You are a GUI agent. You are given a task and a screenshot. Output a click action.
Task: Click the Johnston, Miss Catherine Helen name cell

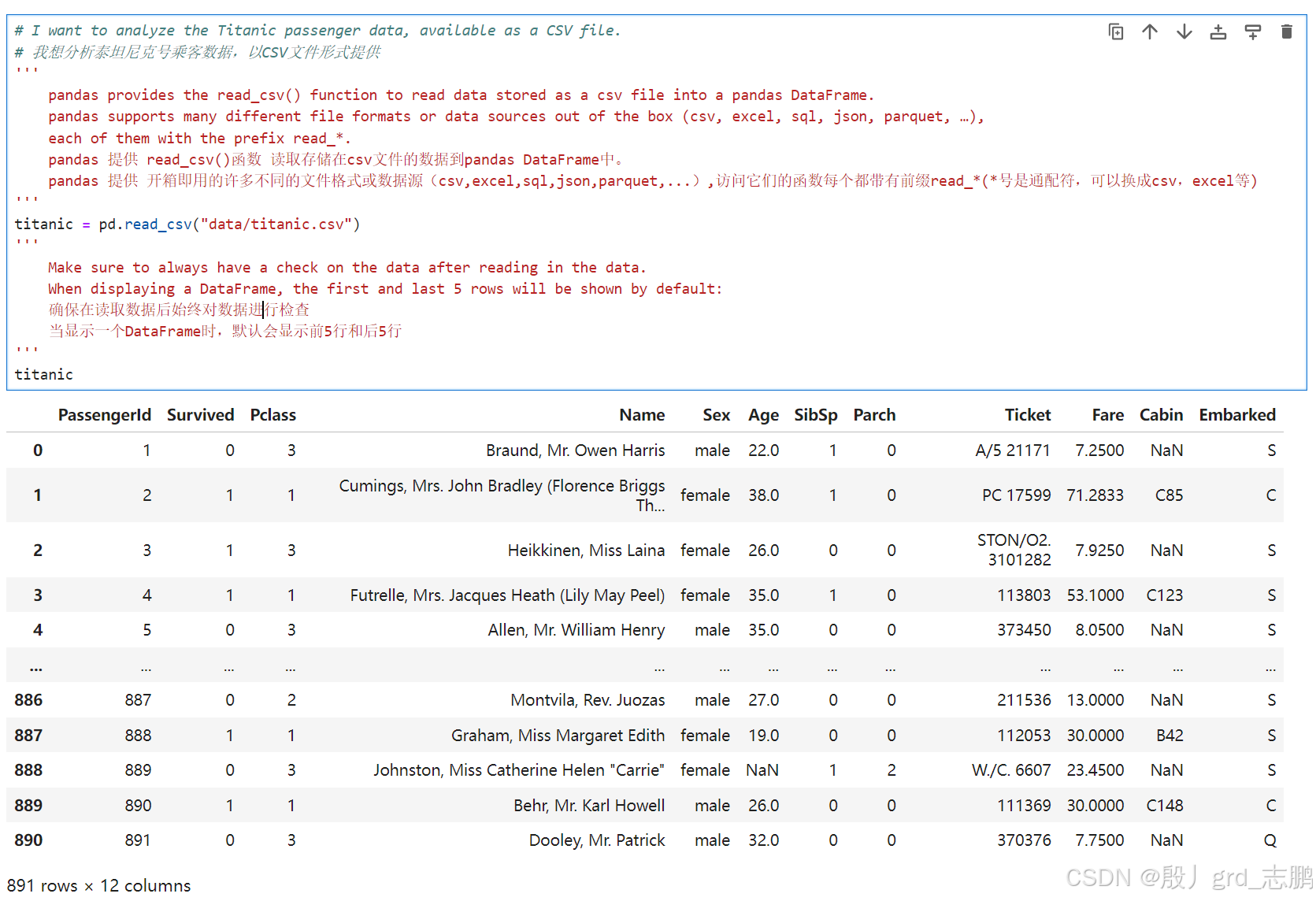tap(519, 770)
